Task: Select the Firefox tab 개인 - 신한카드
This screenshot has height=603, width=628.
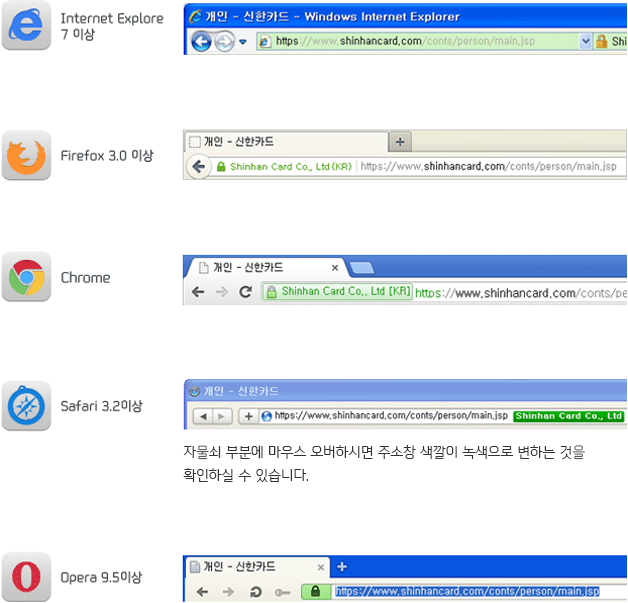Action: pos(286,142)
